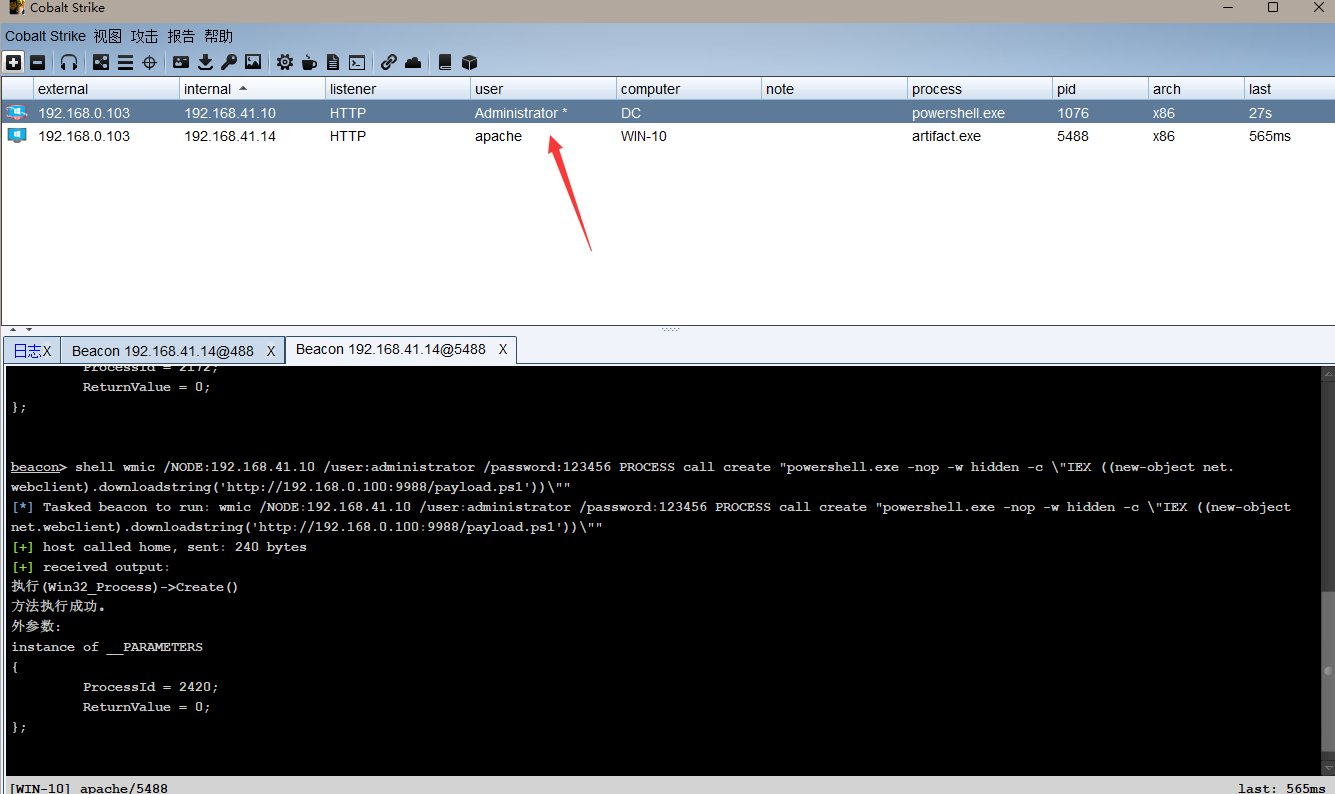Sort sessions by the external column header
The image size is (1335, 794).
click(x=106, y=89)
